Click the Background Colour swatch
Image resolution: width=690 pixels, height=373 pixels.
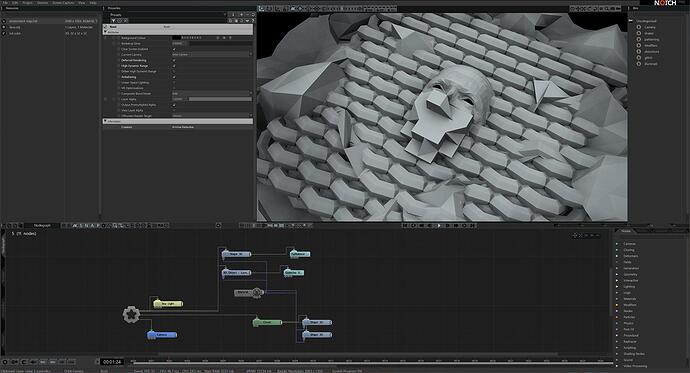176,38
